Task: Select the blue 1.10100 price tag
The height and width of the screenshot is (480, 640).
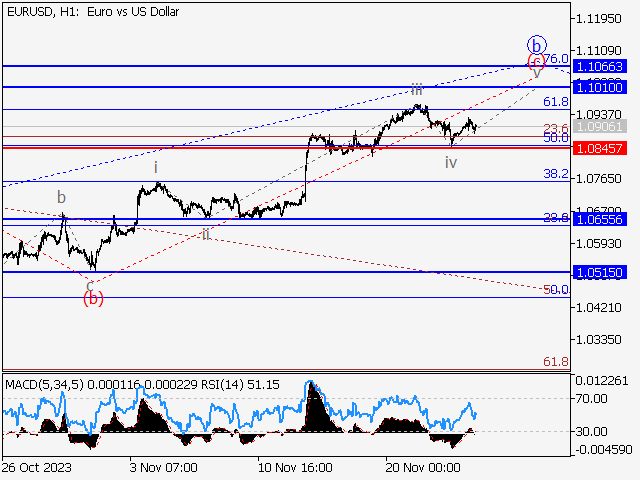Action: click(x=600, y=87)
